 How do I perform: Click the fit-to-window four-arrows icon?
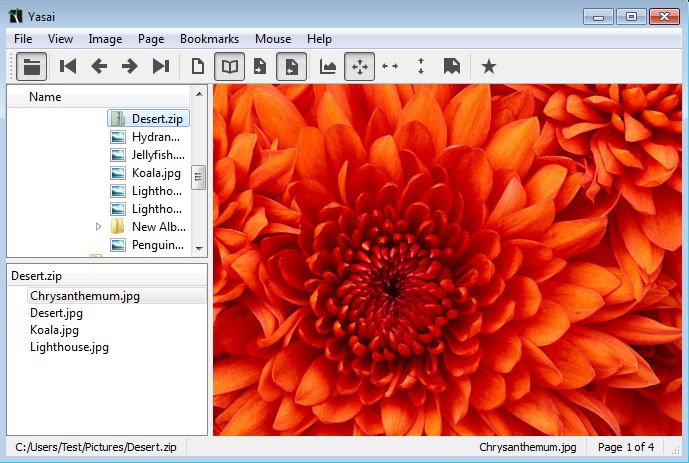[359, 67]
